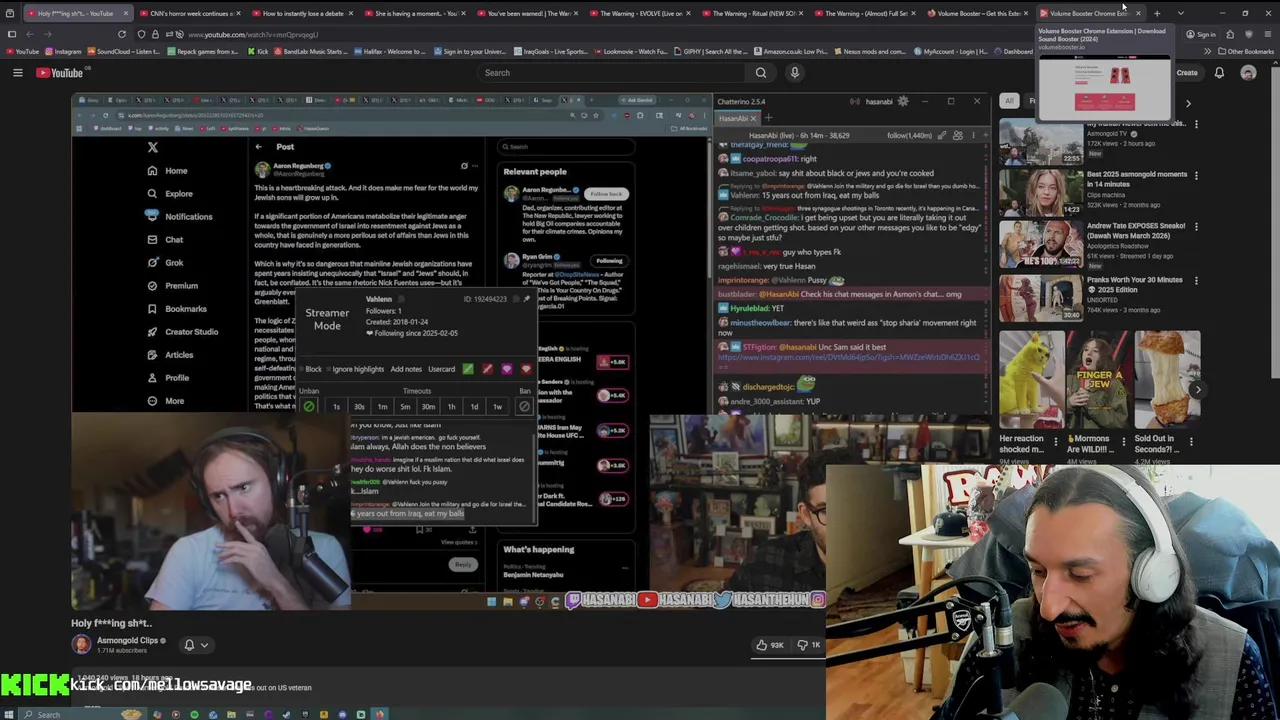The height and width of the screenshot is (720, 1280).
Task: Open the SoundCloud bookmark
Action: point(124,51)
